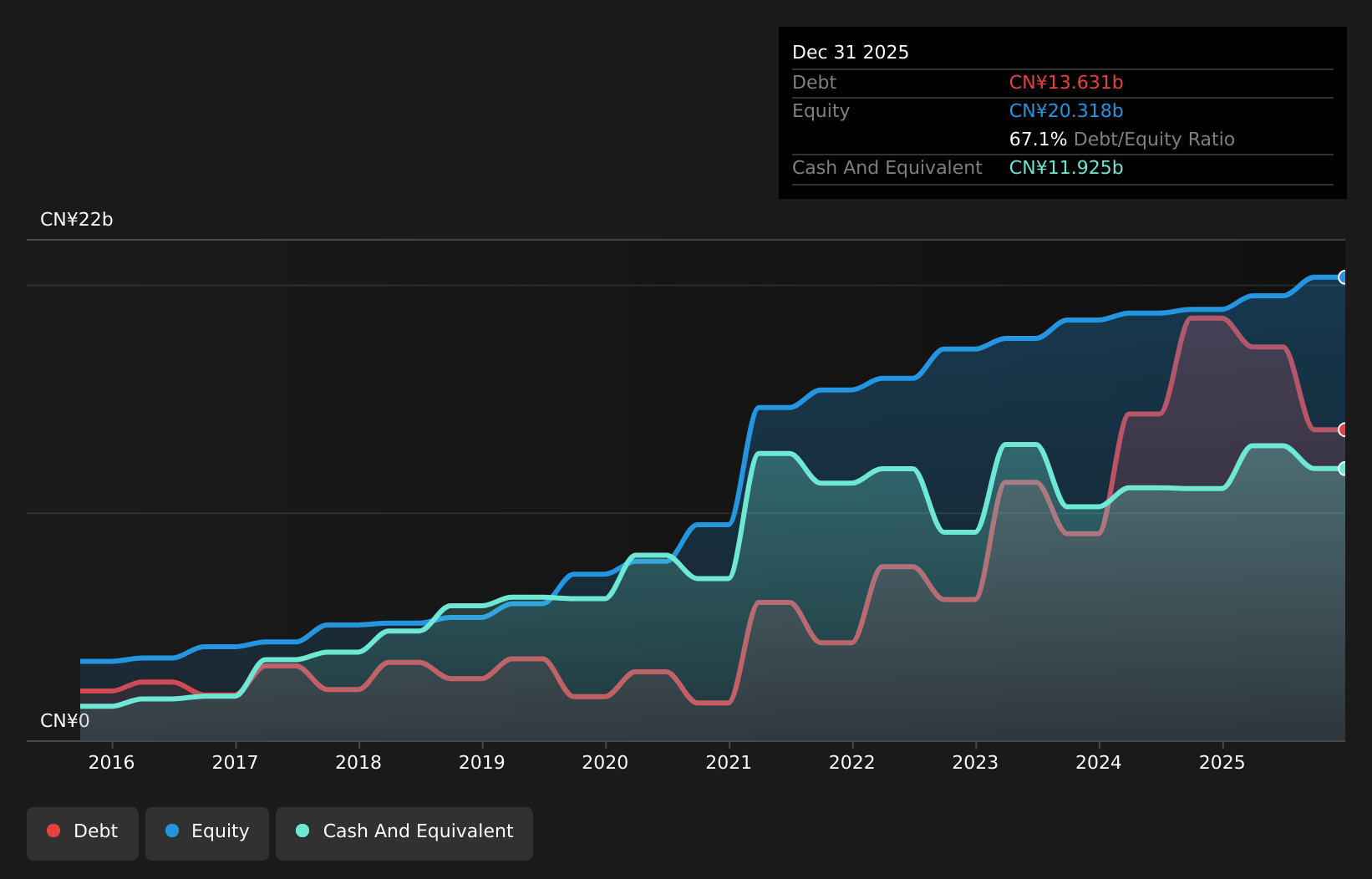This screenshot has width=1372, height=879.
Task: Click the 2022 x-axis label
Action: [x=852, y=762]
